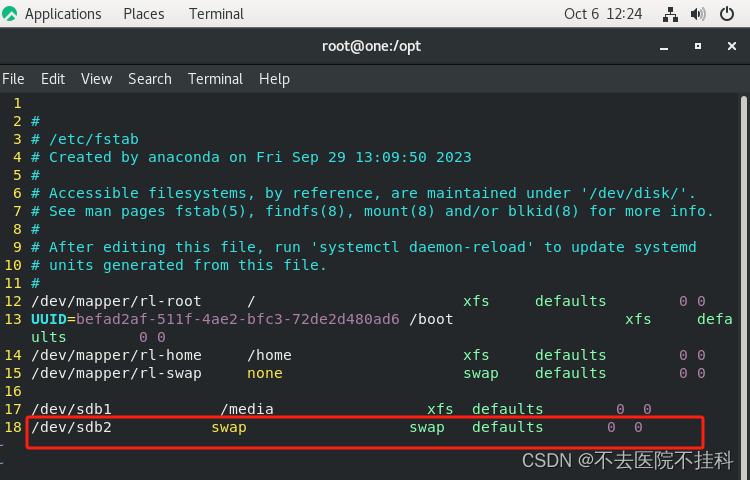Click the clock showing Oct 6 12:24
Image resolution: width=750 pixels, height=480 pixels.
(603, 14)
